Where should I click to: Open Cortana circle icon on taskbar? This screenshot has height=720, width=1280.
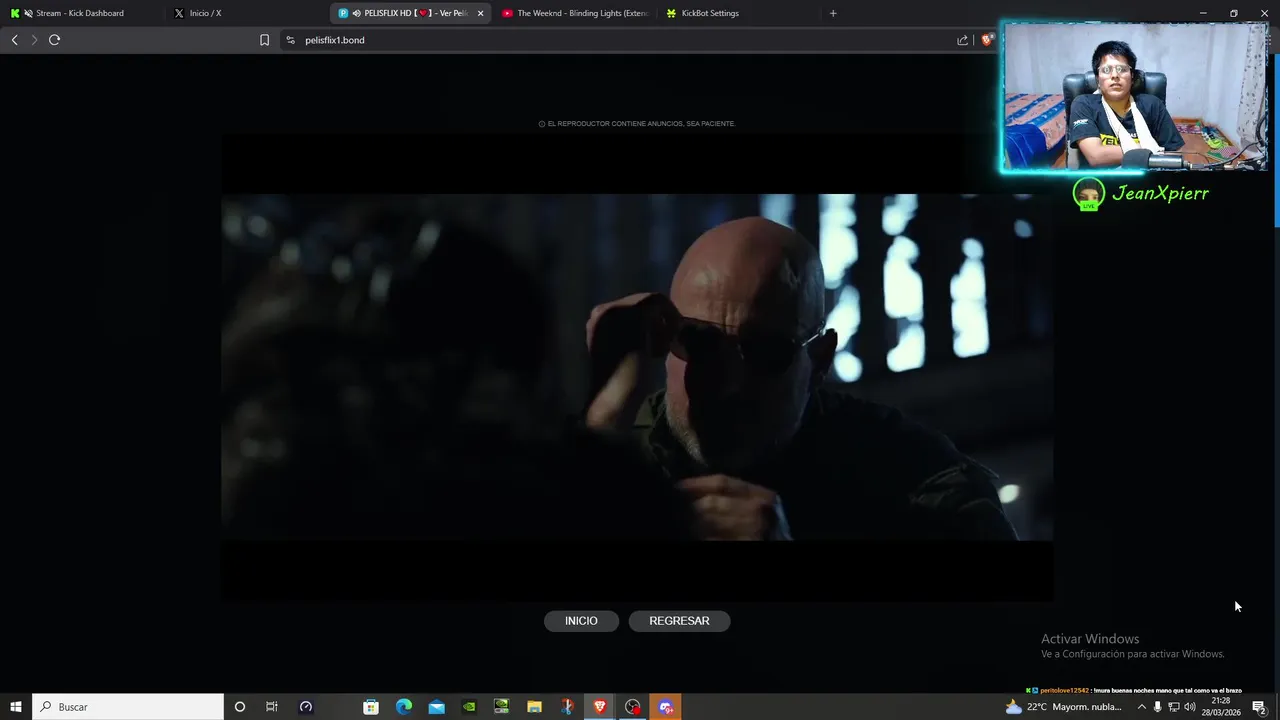(x=239, y=707)
